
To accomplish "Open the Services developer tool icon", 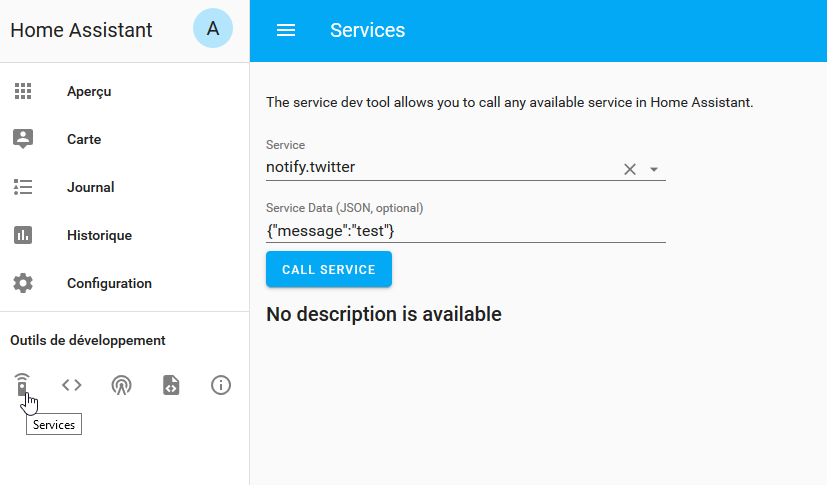I will 23,385.
